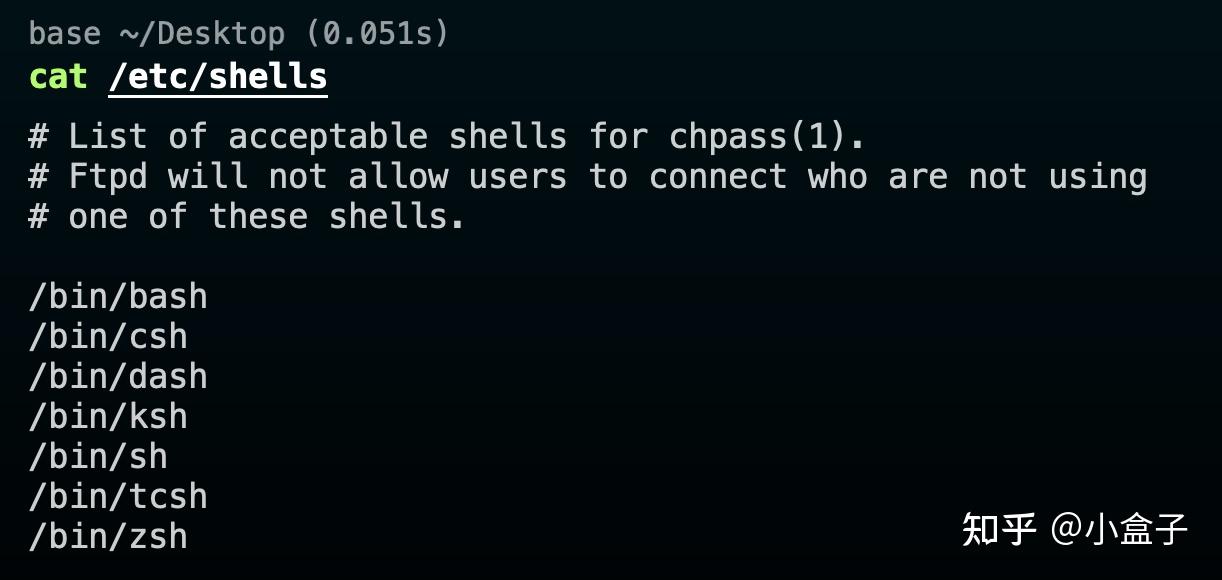Image resolution: width=1222 pixels, height=580 pixels.
Task: Select the /bin/ksh line
Action: click(x=108, y=417)
